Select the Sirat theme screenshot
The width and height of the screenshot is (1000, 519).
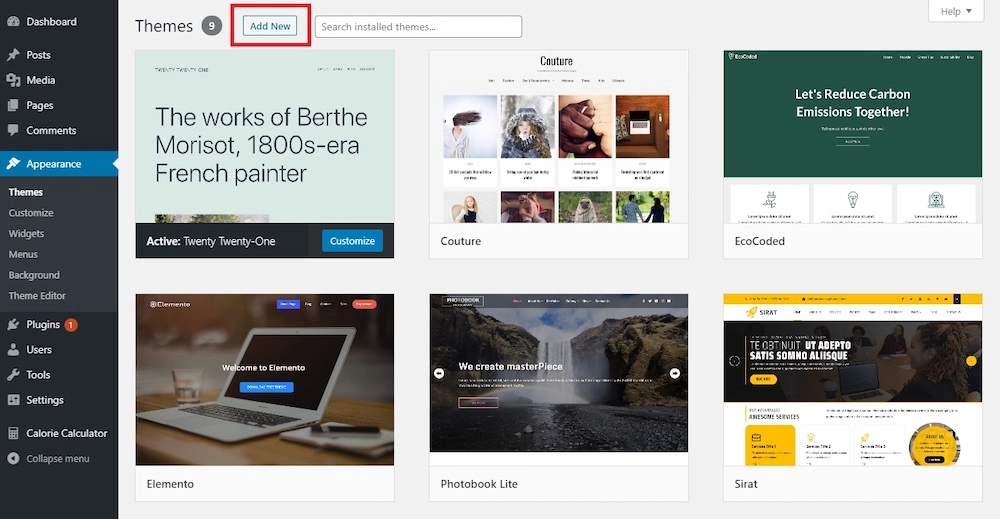coord(853,379)
